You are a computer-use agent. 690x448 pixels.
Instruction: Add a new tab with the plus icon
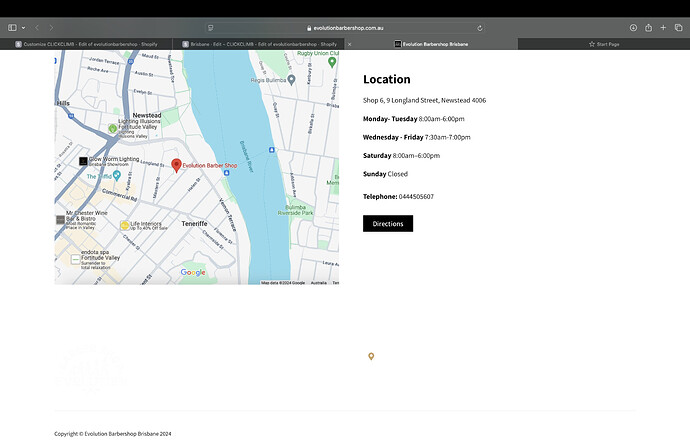[x=663, y=28]
